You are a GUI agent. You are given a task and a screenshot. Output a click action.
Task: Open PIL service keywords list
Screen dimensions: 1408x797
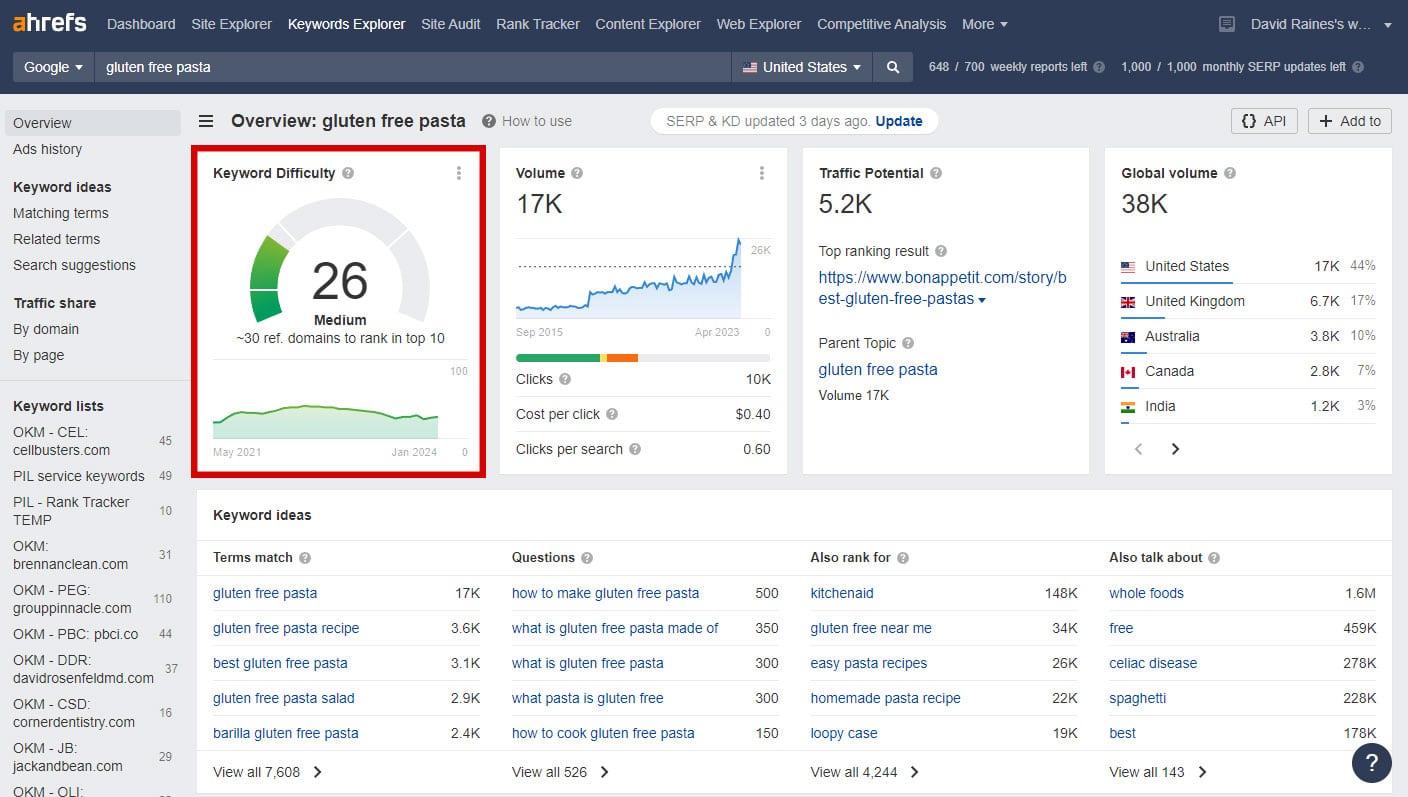[x=79, y=476]
